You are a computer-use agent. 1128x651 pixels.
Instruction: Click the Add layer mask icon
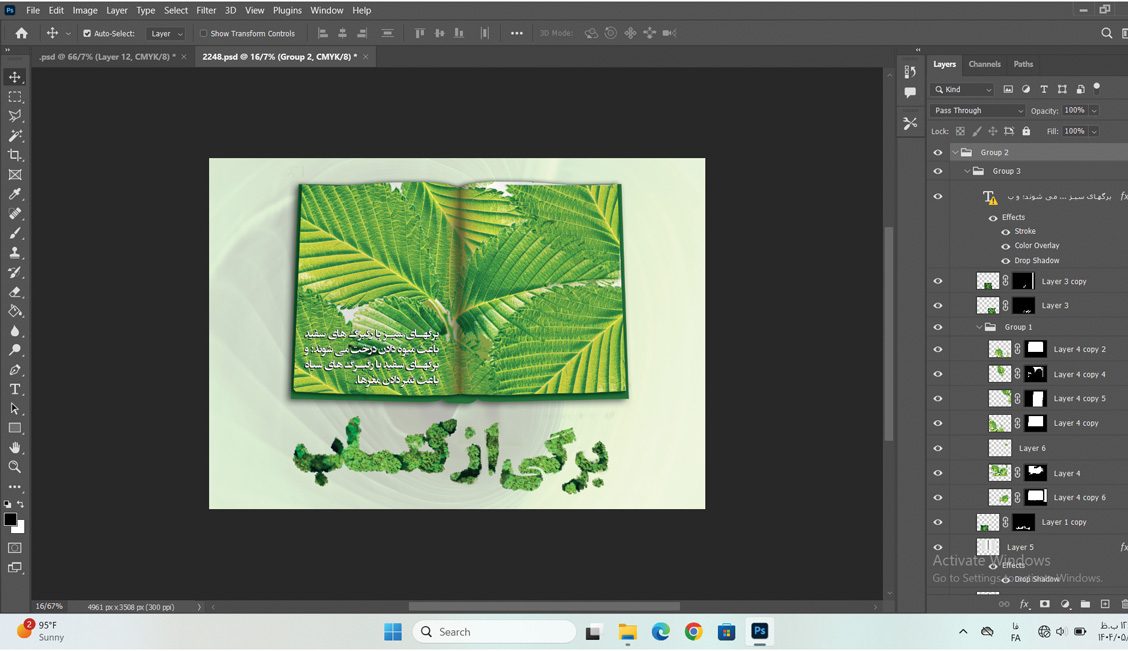point(1045,604)
